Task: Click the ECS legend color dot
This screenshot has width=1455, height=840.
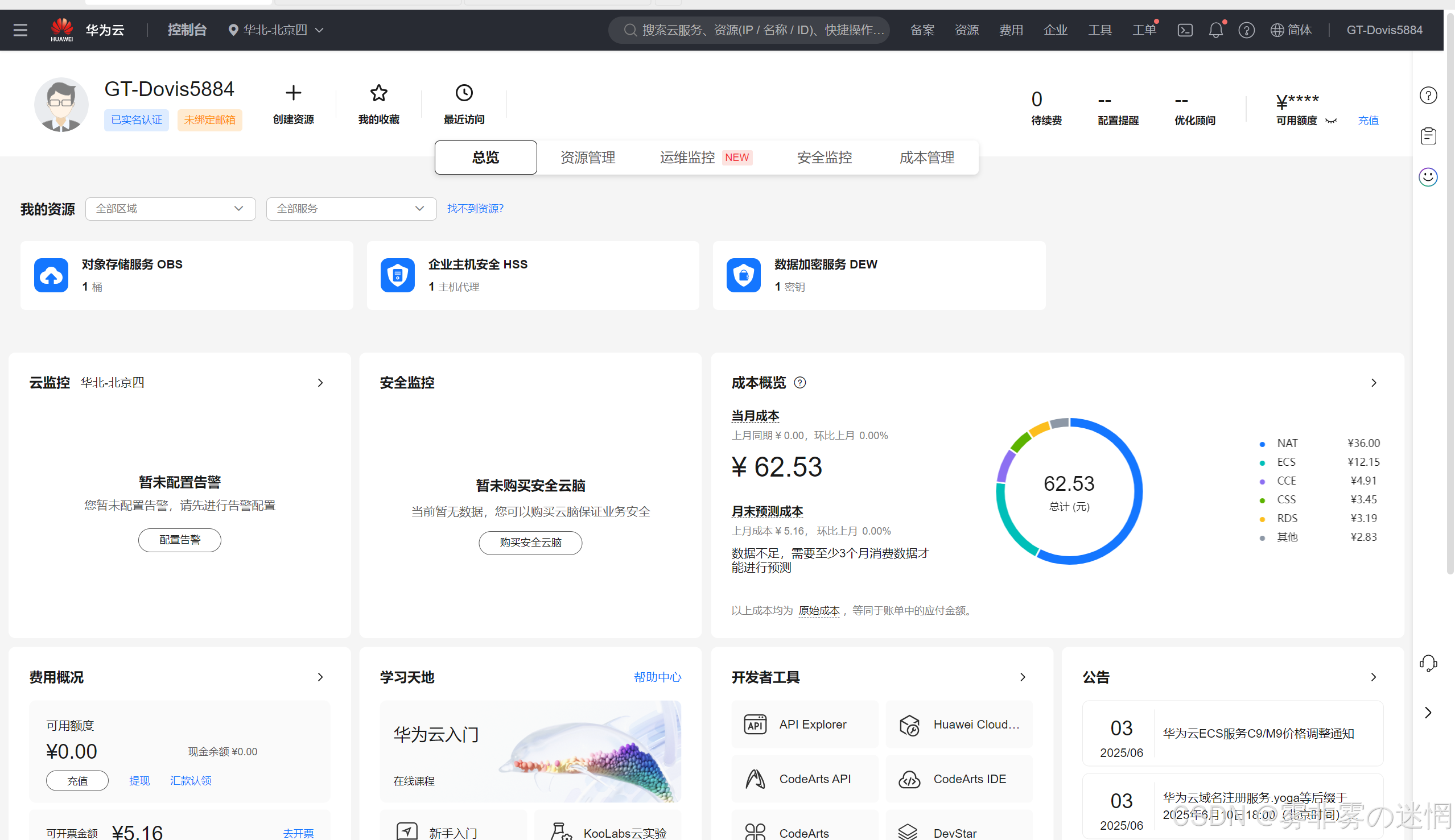Action: (1262, 464)
